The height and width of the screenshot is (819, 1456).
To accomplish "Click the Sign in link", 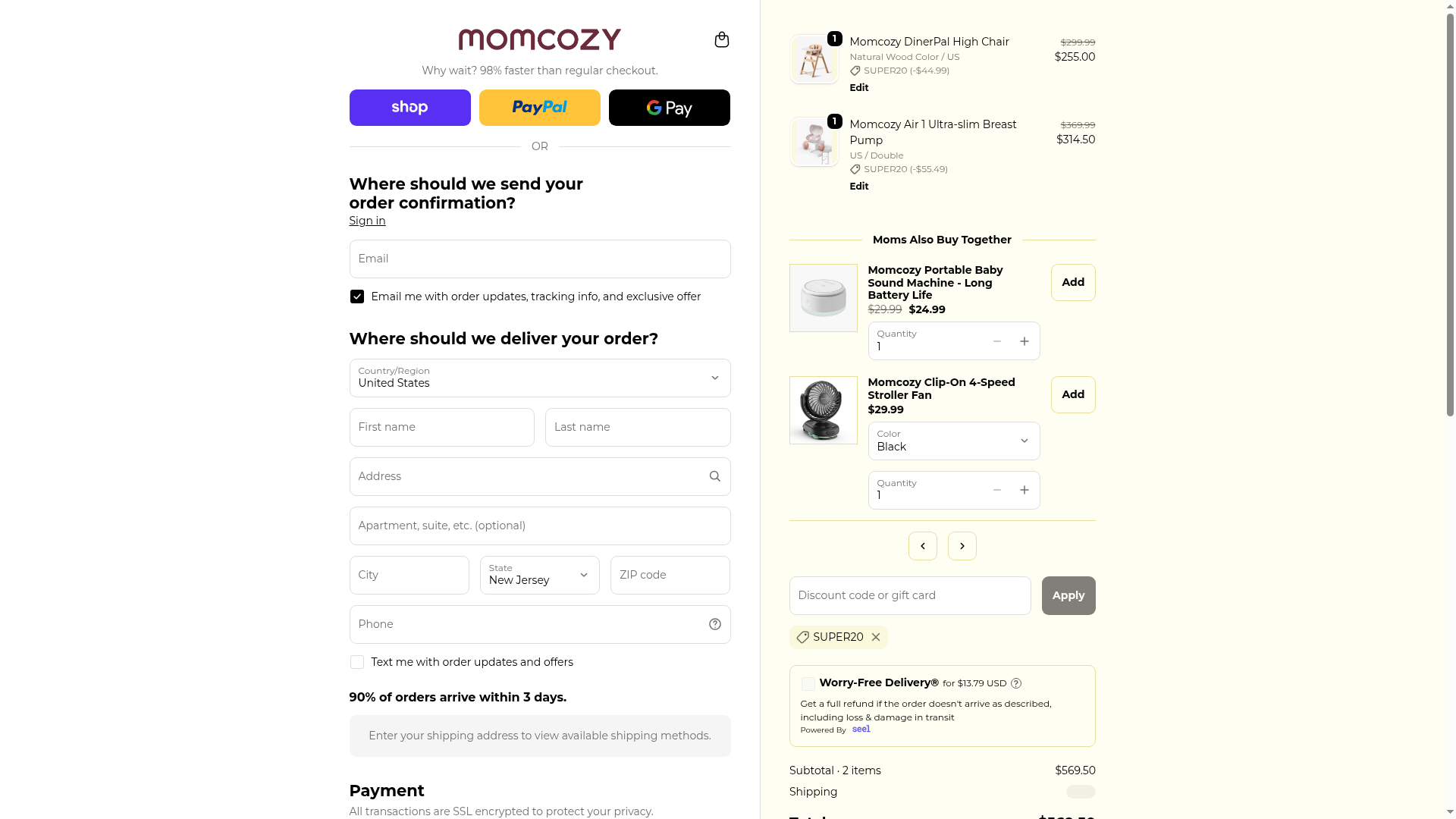I will tap(367, 221).
